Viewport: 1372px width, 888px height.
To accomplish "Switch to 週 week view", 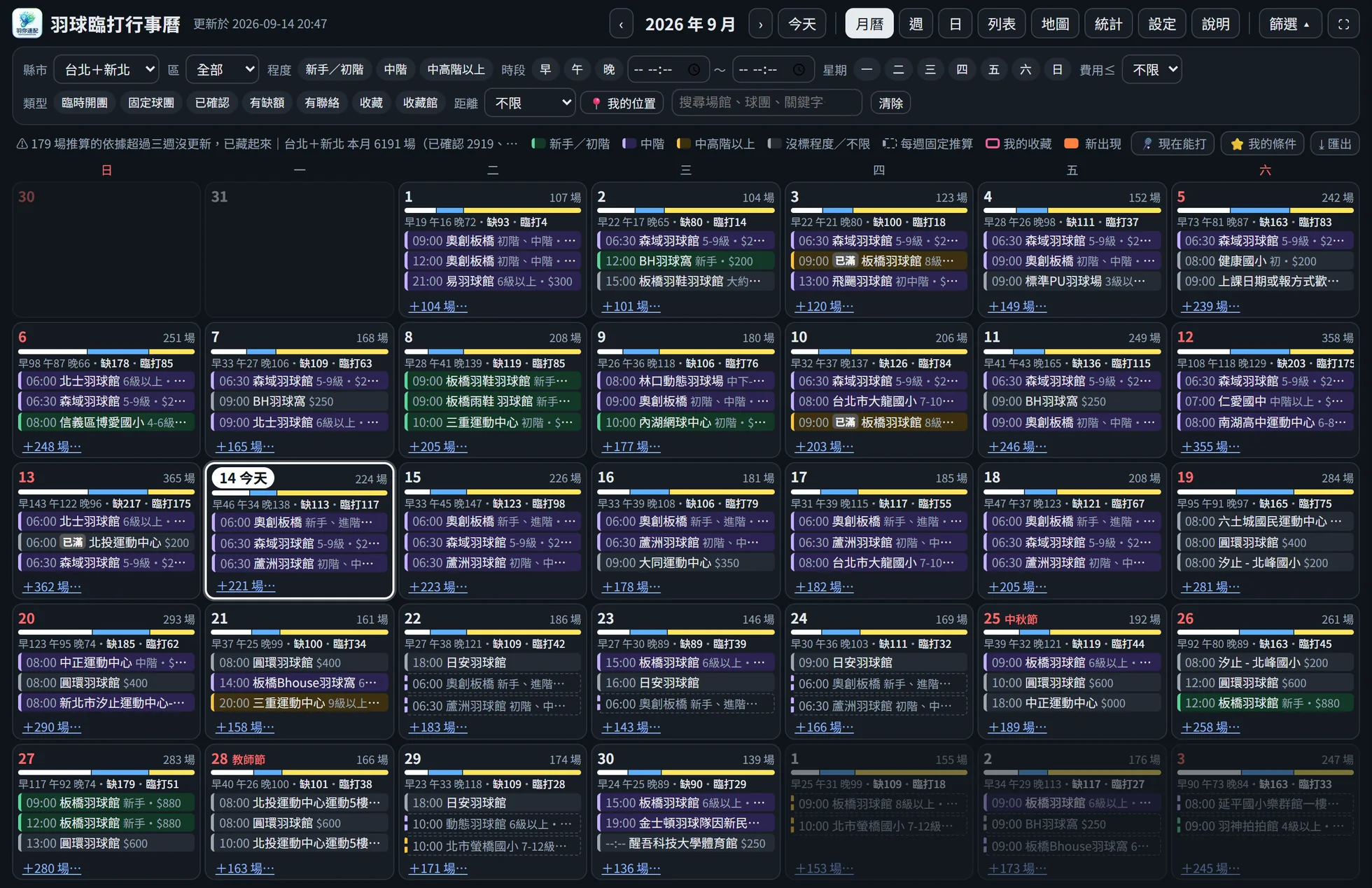I will pos(916,24).
